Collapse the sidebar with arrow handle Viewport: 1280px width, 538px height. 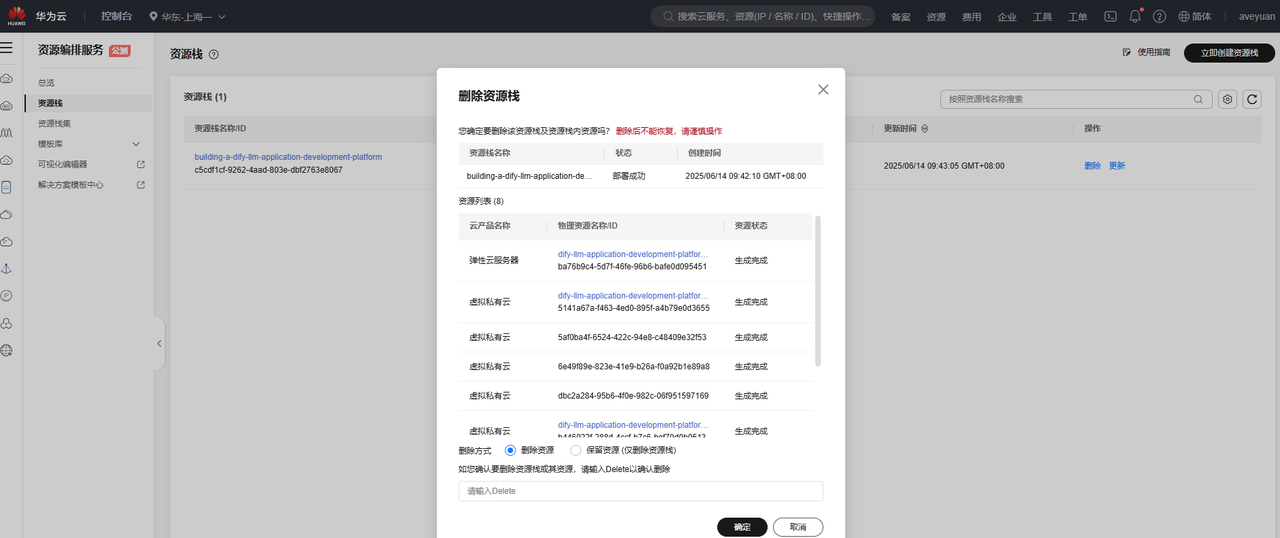[x=159, y=343]
